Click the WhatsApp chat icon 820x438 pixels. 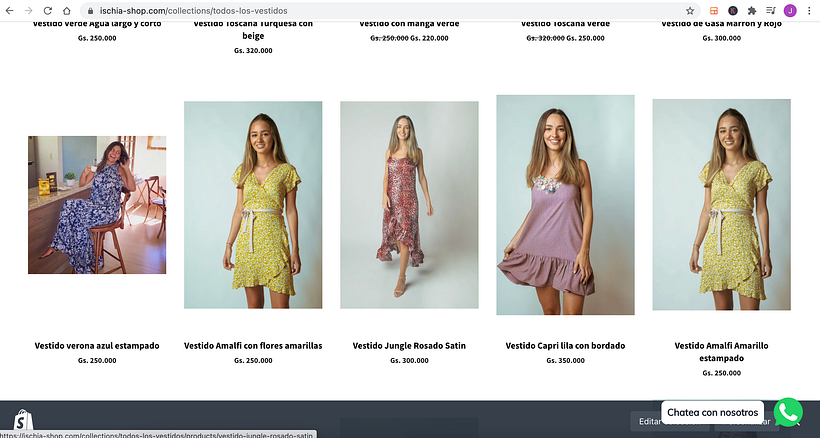(x=788, y=412)
